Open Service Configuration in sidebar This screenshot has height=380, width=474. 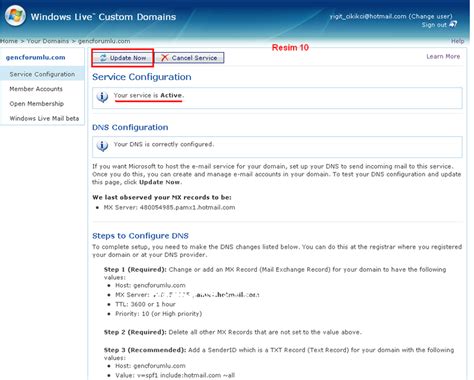coord(42,74)
